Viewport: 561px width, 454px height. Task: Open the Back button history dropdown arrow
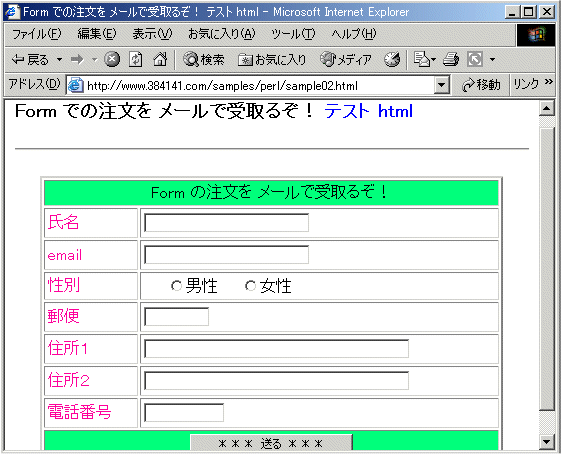point(59,59)
